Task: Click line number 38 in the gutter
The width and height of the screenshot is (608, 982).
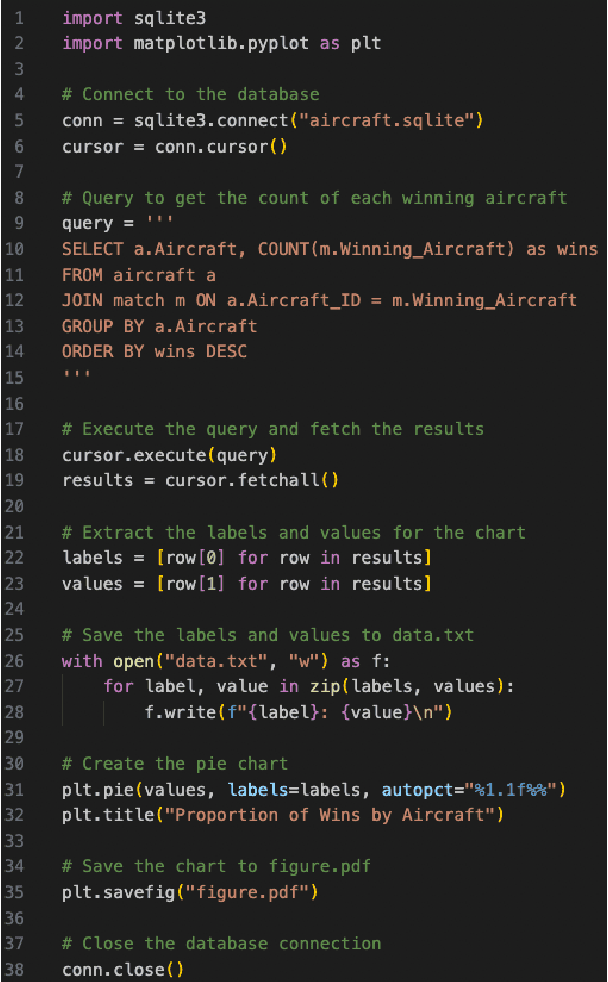Action: [x=16, y=969]
